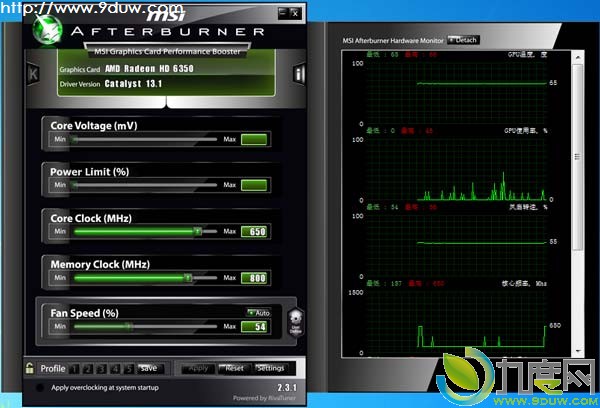Click the Powered by RivaTuner text

point(264,398)
